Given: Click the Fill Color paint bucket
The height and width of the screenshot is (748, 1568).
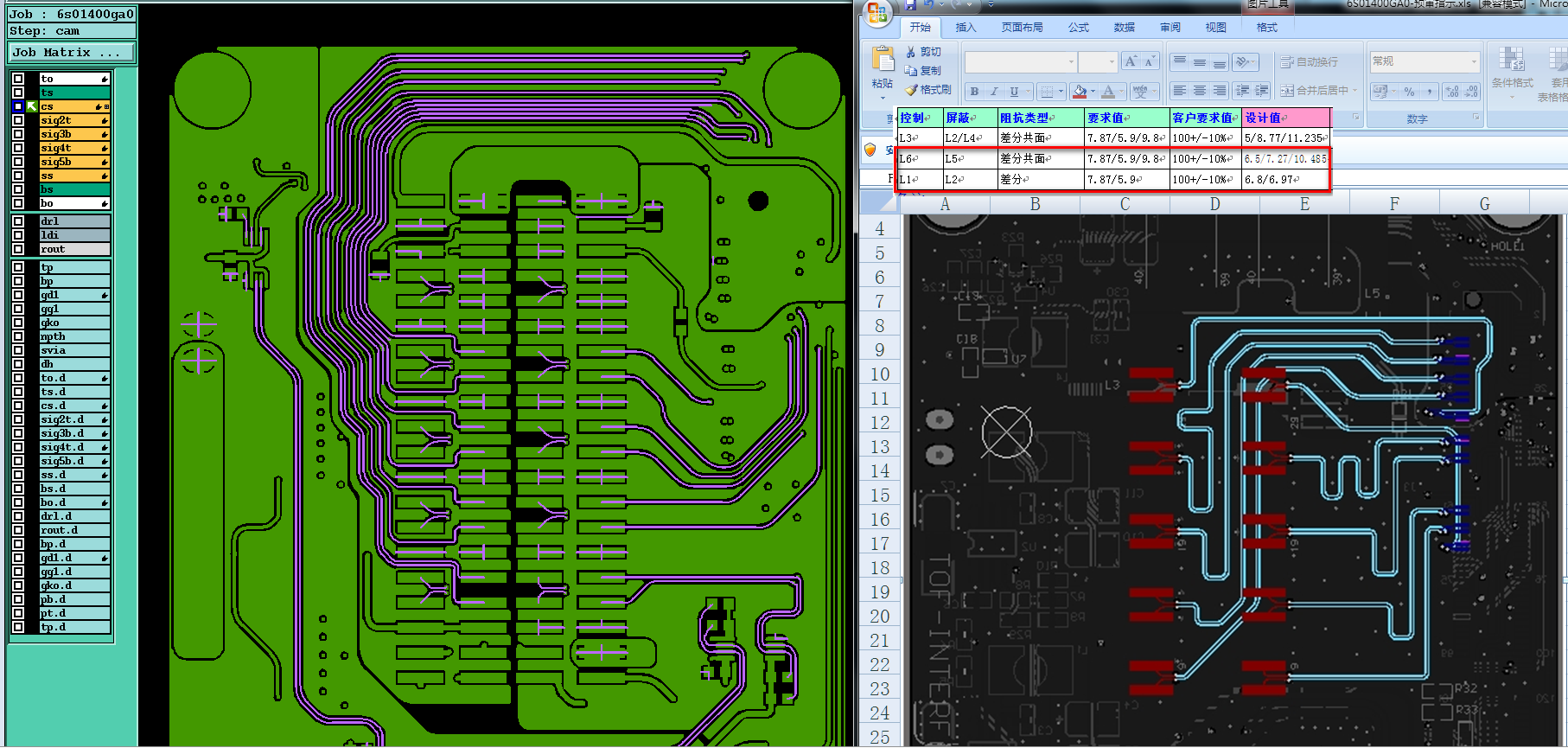Looking at the screenshot, I should pos(1079,91).
